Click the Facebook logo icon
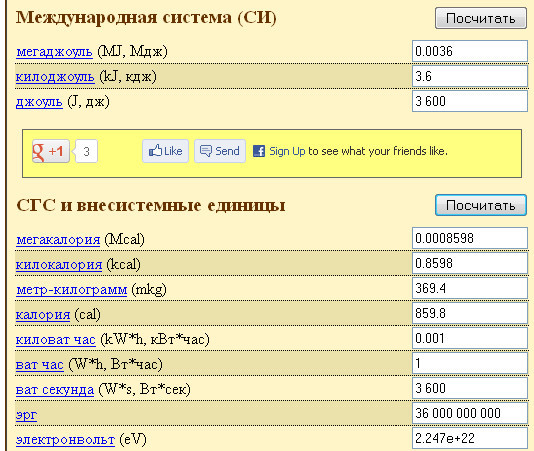Image resolution: width=534 pixels, height=451 pixels. [x=259, y=151]
